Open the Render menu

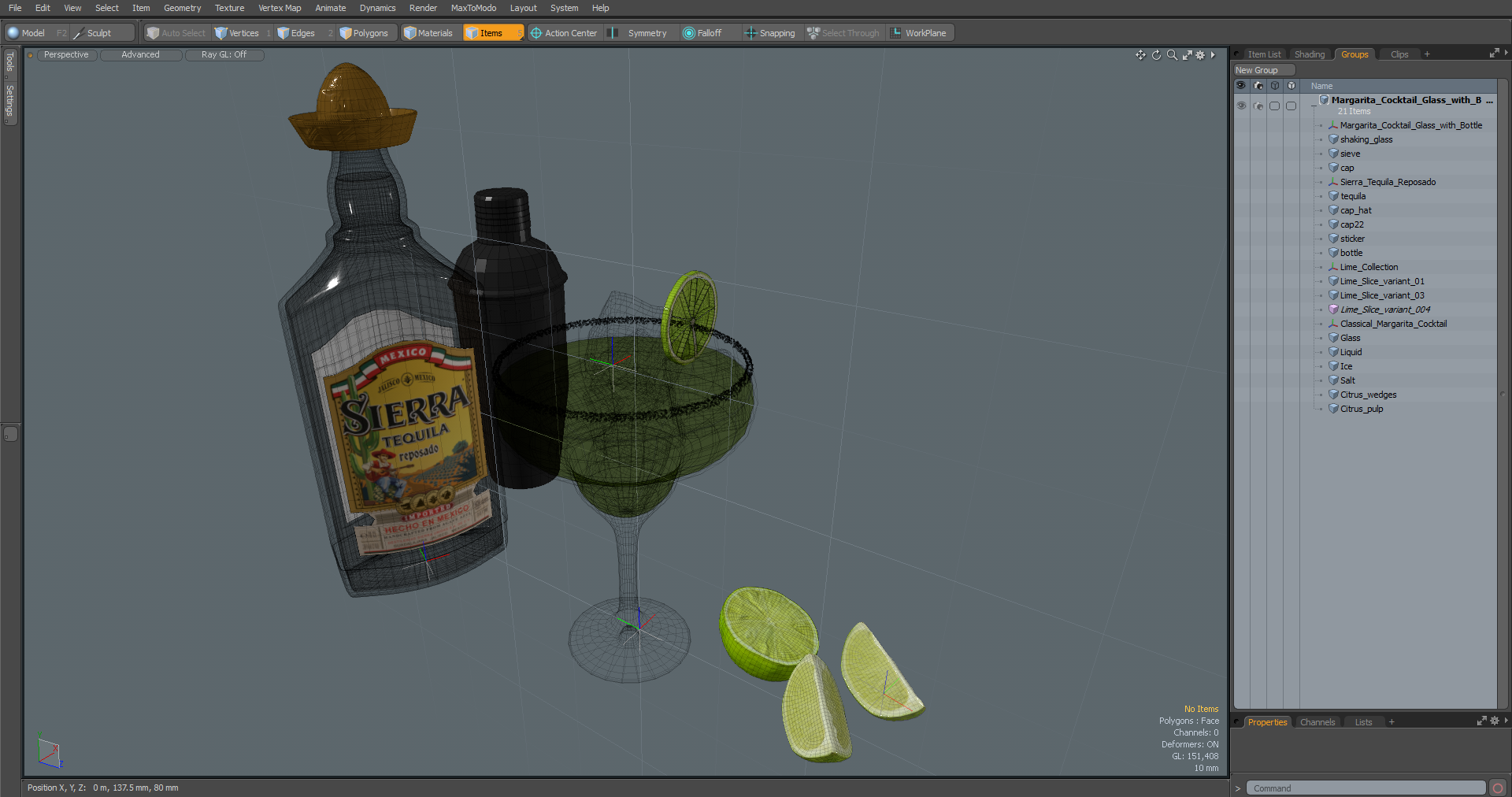coord(423,8)
